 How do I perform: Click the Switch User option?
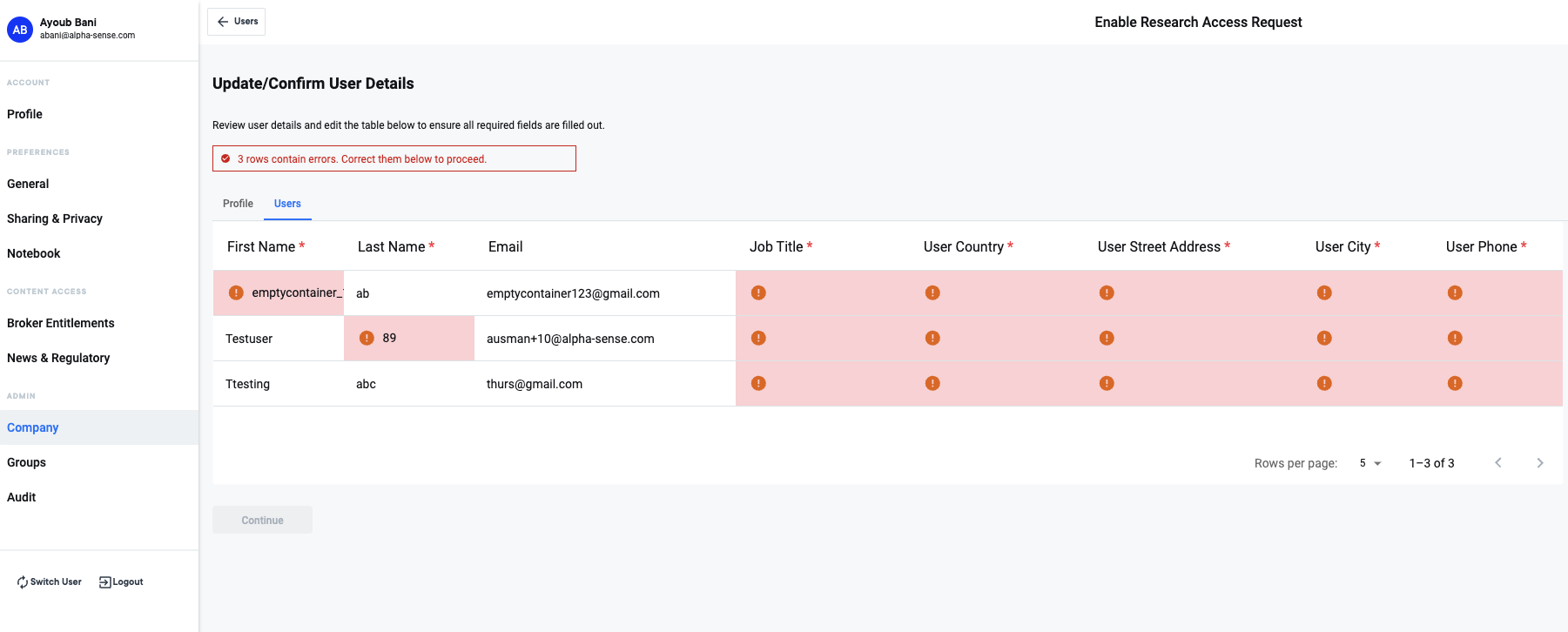(x=49, y=582)
